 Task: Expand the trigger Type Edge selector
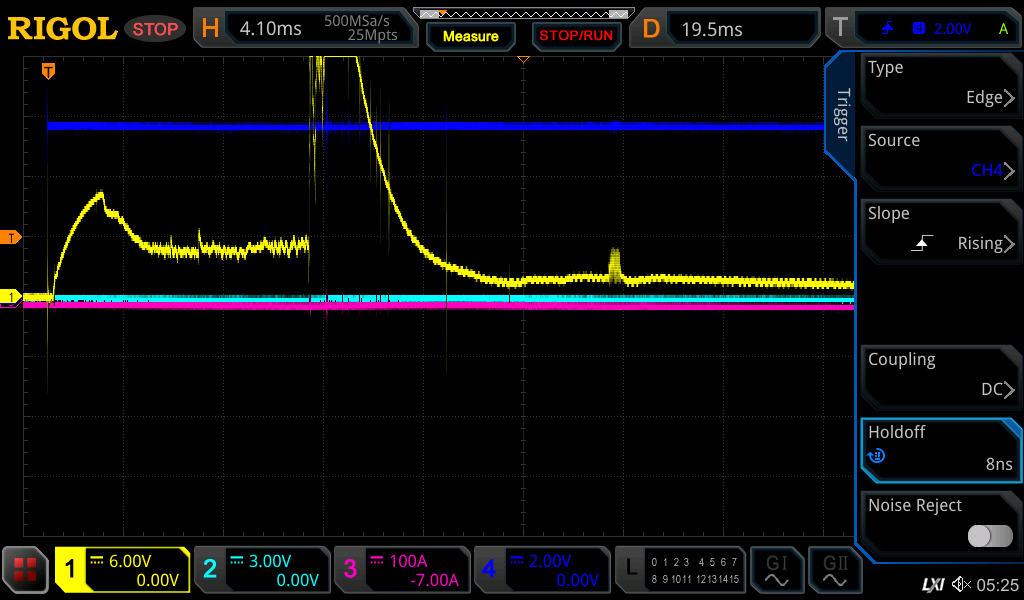(940, 83)
